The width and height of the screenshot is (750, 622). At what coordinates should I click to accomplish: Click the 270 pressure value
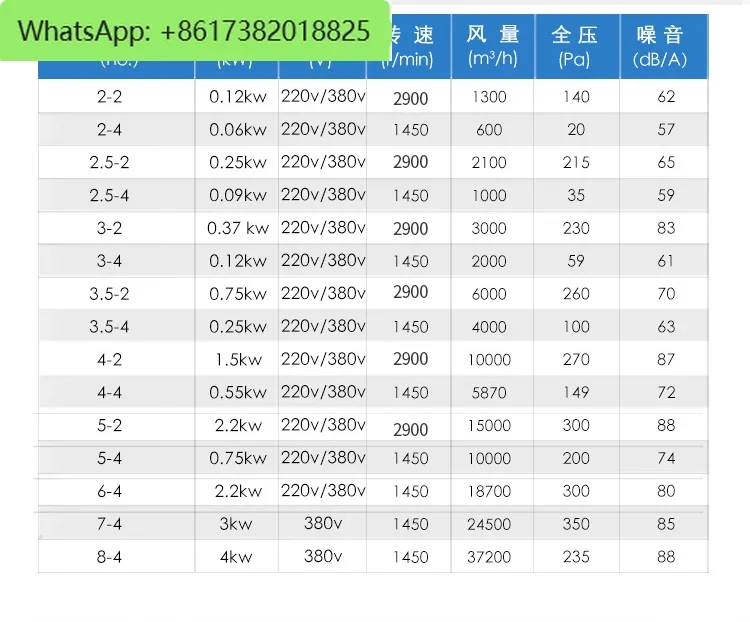[x=576, y=359]
